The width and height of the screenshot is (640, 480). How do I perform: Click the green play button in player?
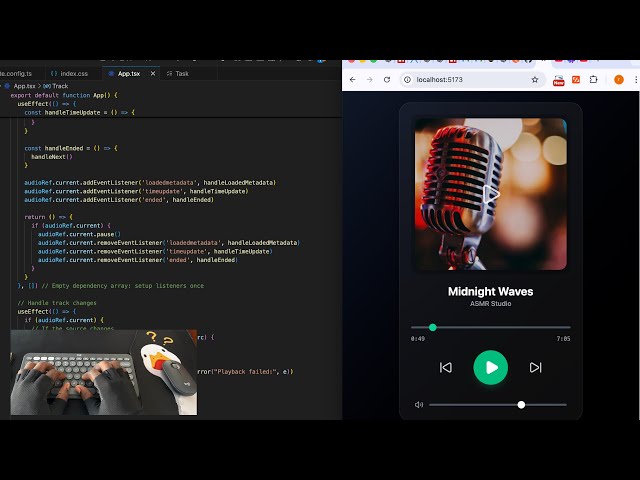(490, 367)
